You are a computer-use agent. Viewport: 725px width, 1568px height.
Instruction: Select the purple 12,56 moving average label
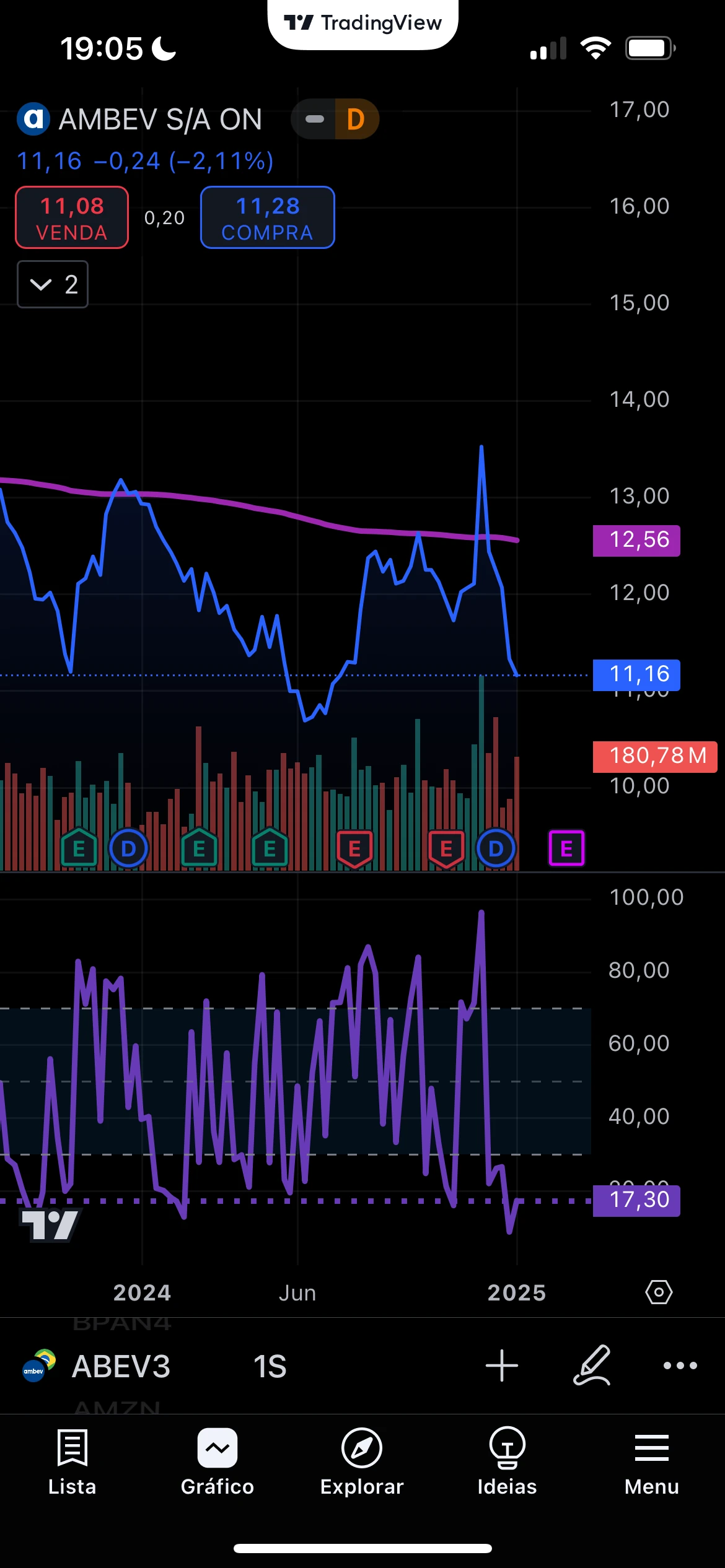(x=636, y=541)
